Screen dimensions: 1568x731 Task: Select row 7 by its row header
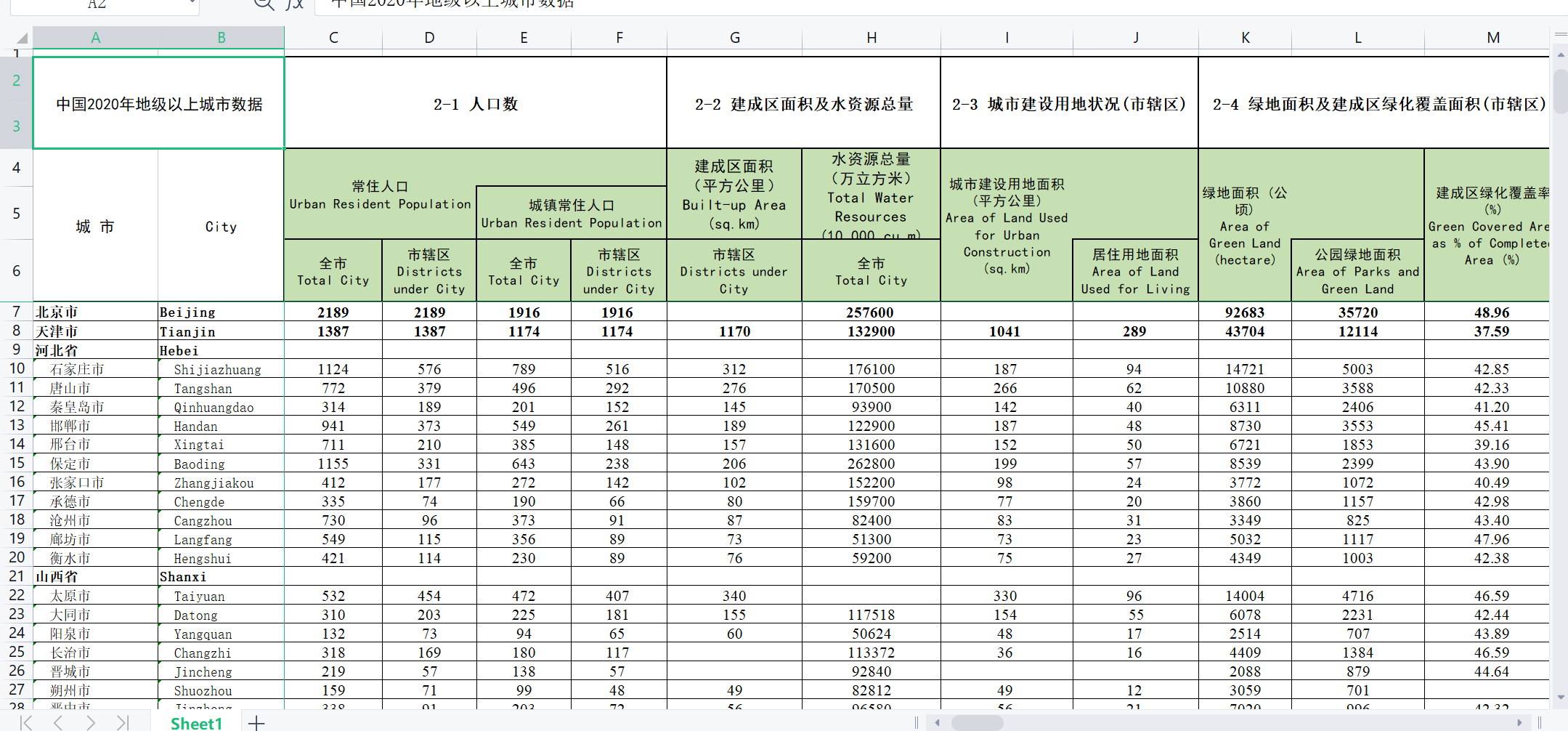[x=16, y=312]
